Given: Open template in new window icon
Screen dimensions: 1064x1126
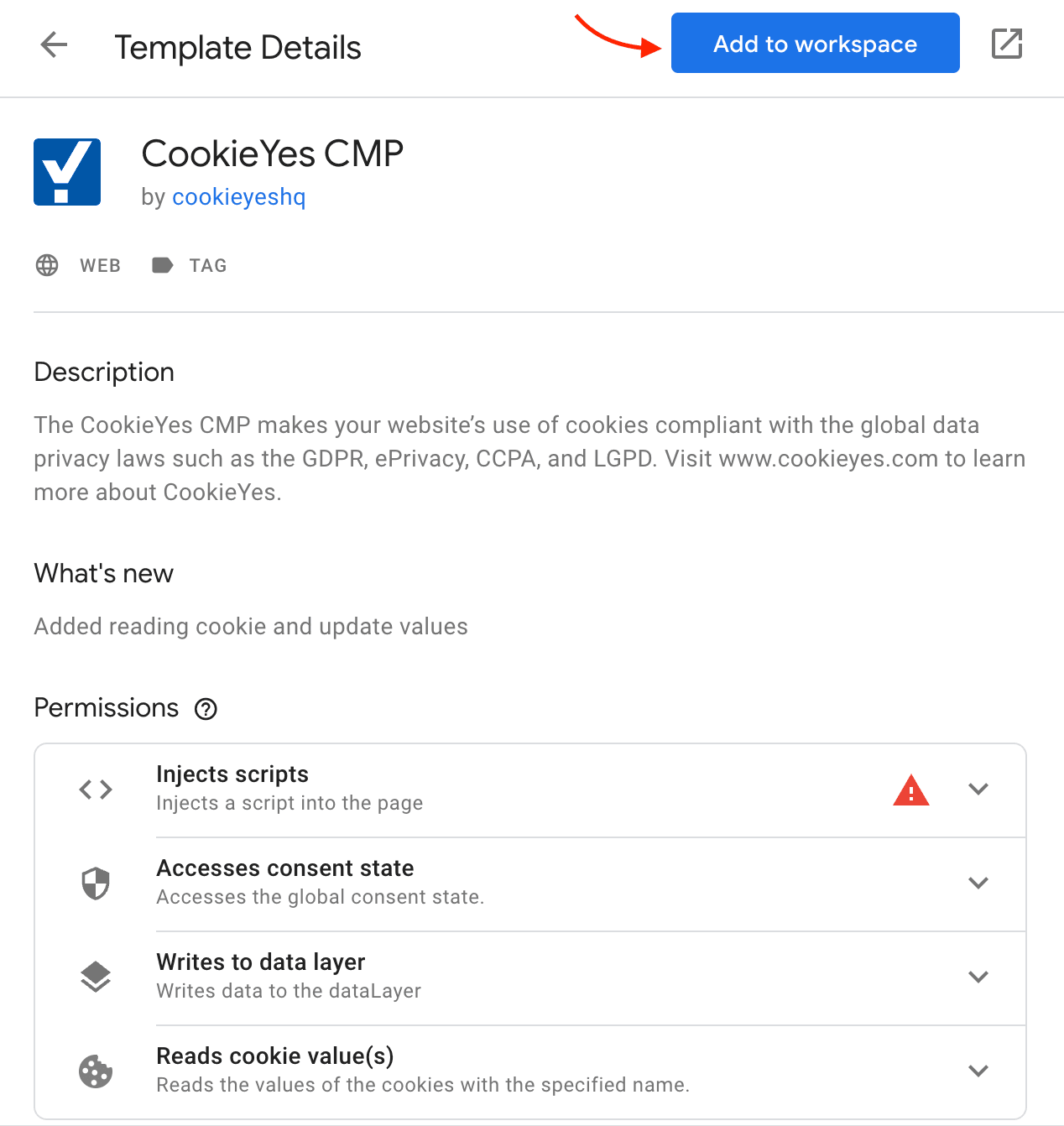Looking at the screenshot, I should click(1007, 44).
